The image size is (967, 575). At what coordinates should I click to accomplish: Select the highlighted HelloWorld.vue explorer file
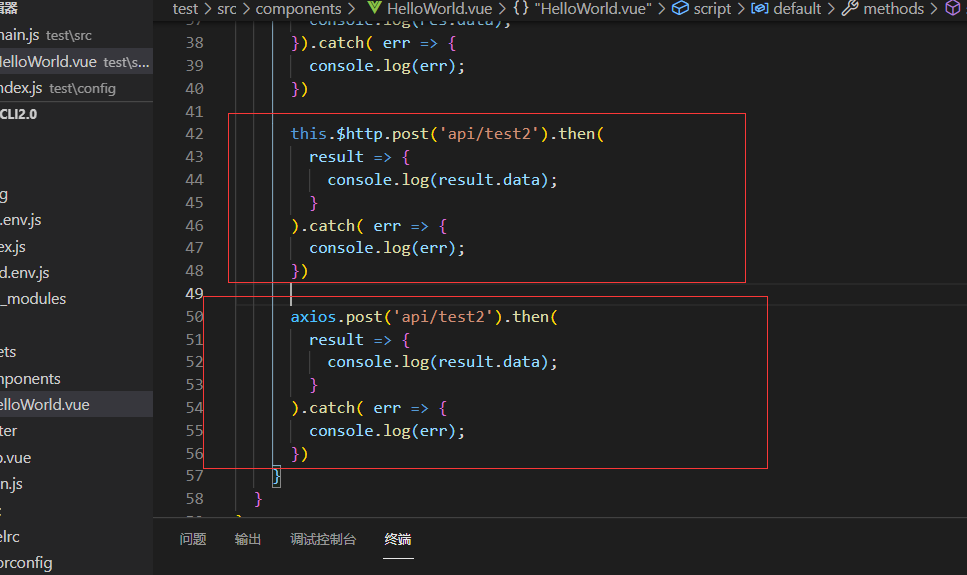coord(76,405)
